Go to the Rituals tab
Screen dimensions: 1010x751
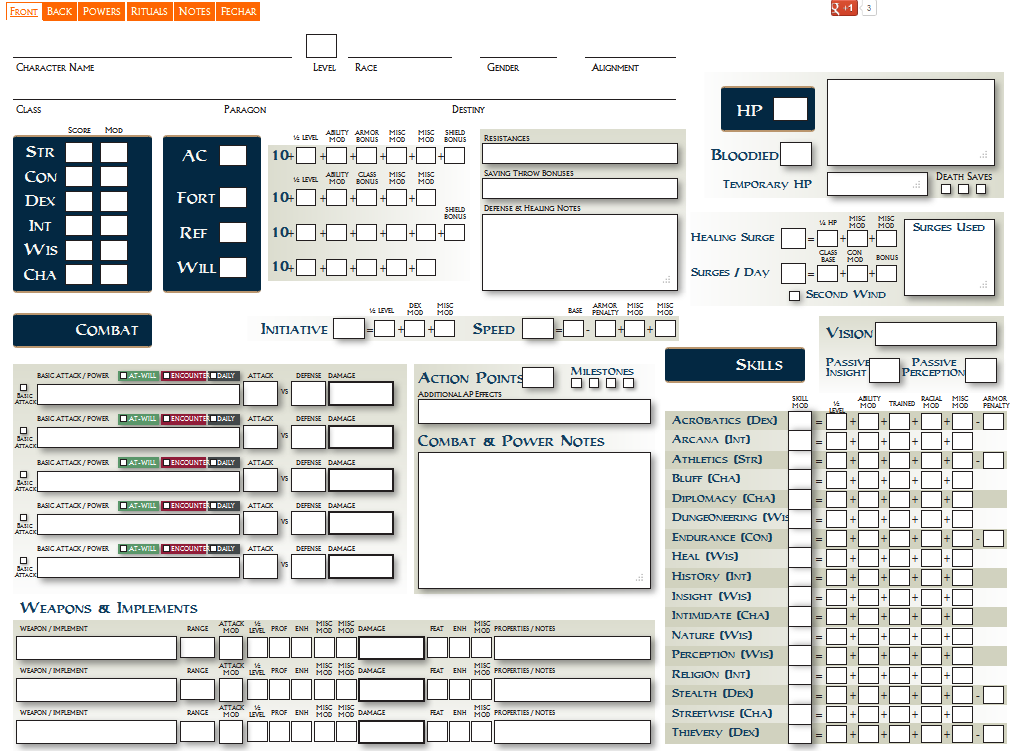(149, 11)
